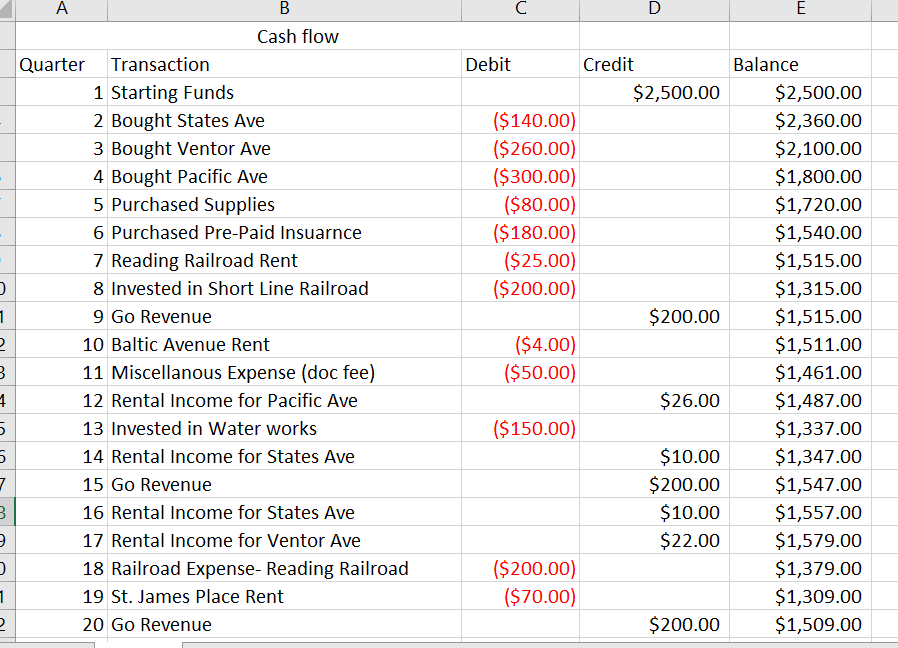Select column D header
The width and height of the screenshot is (898, 648).
[x=654, y=10]
